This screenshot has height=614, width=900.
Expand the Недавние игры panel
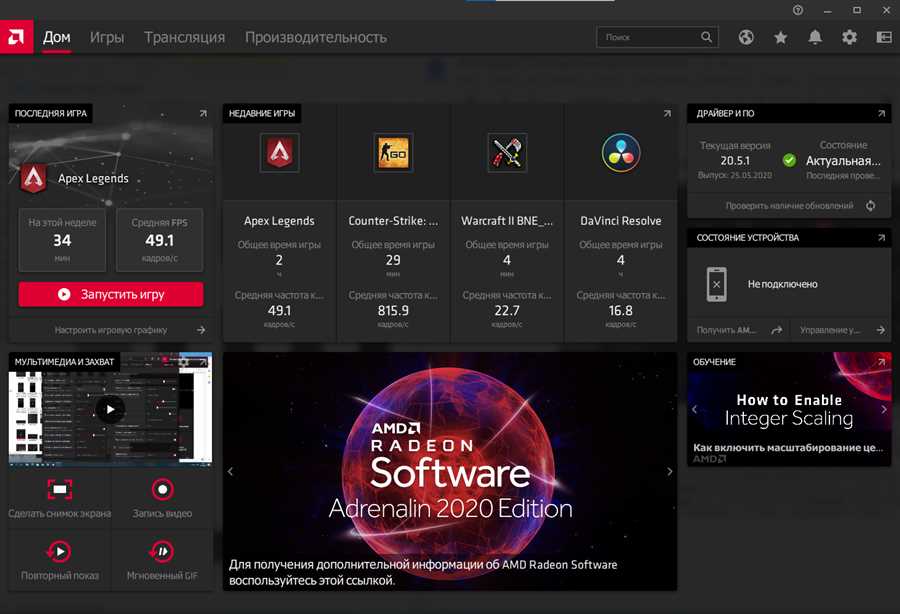[x=667, y=114]
